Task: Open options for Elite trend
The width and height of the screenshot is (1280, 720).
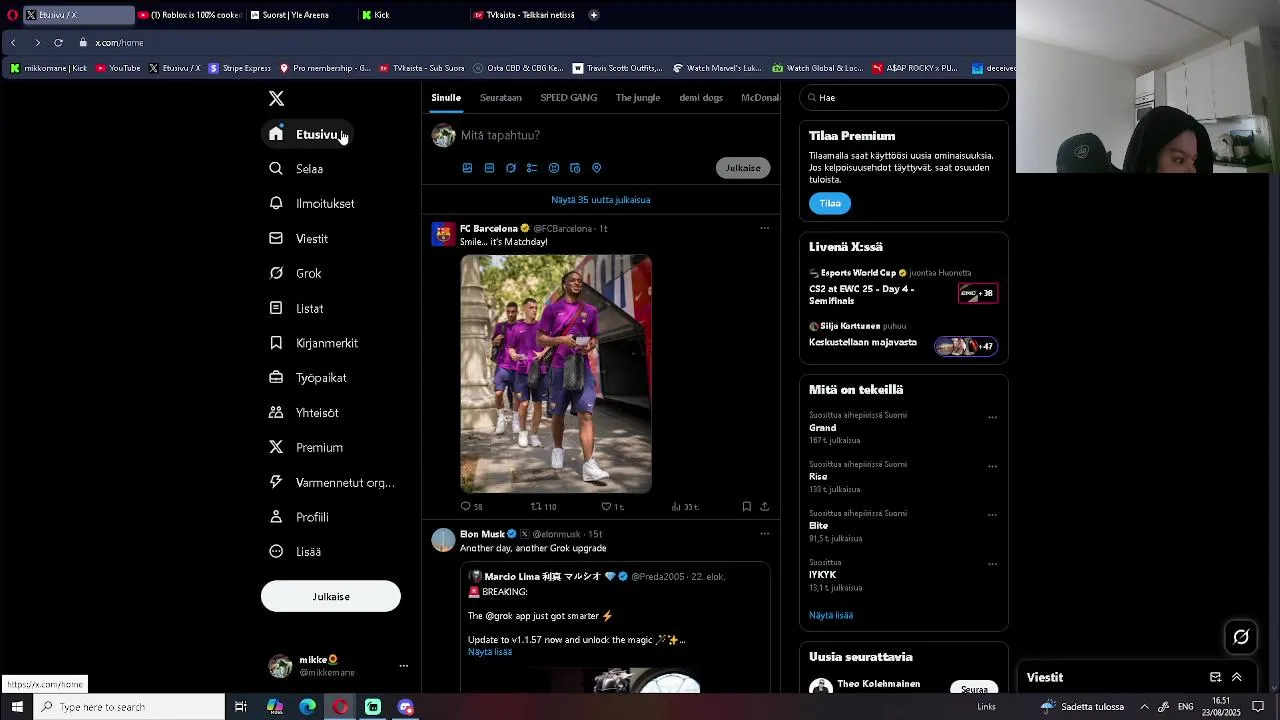Action: 993,515
